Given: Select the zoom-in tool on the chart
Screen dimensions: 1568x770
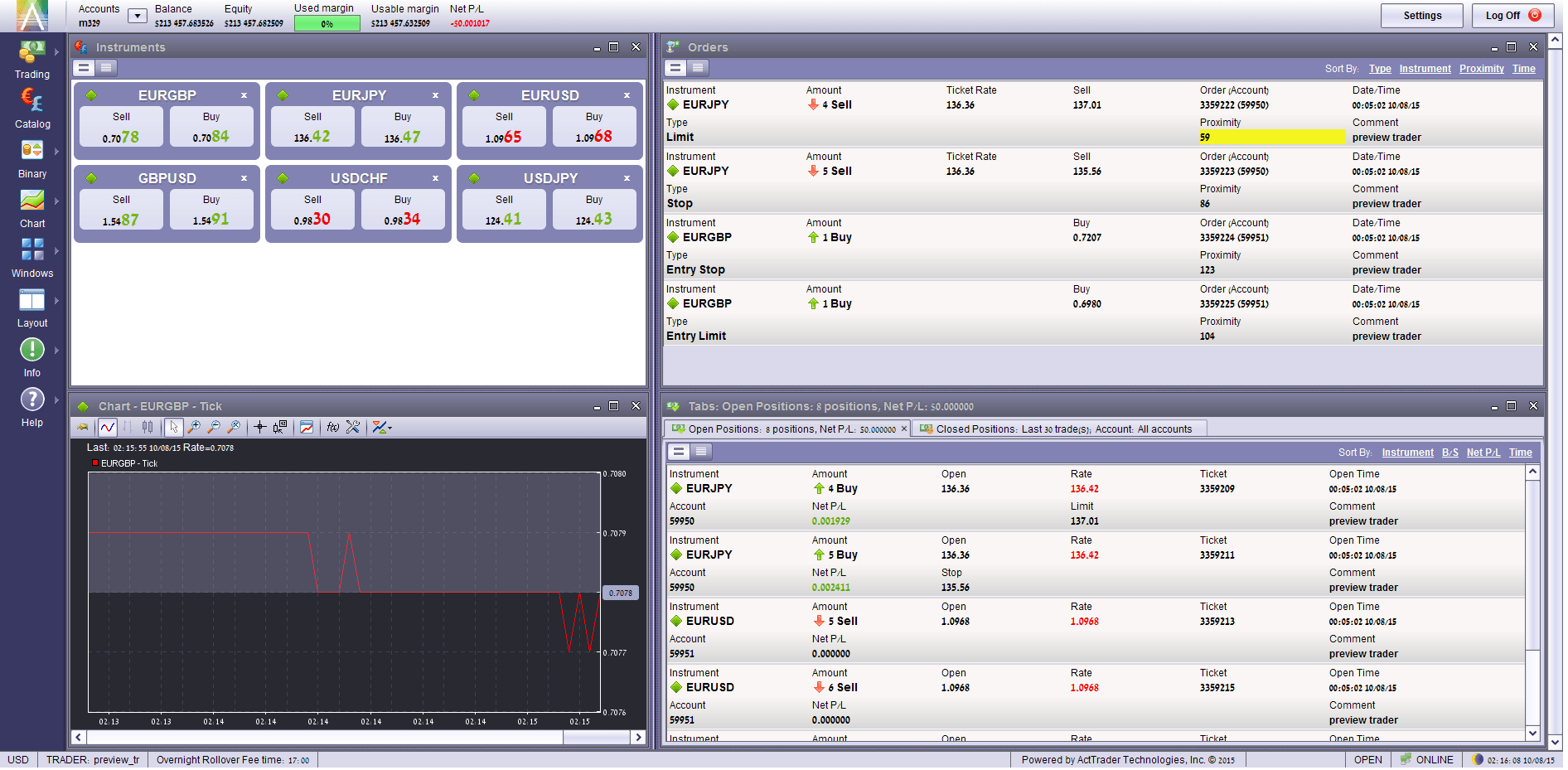Looking at the screenshot, I should click(x=193, y=427).
